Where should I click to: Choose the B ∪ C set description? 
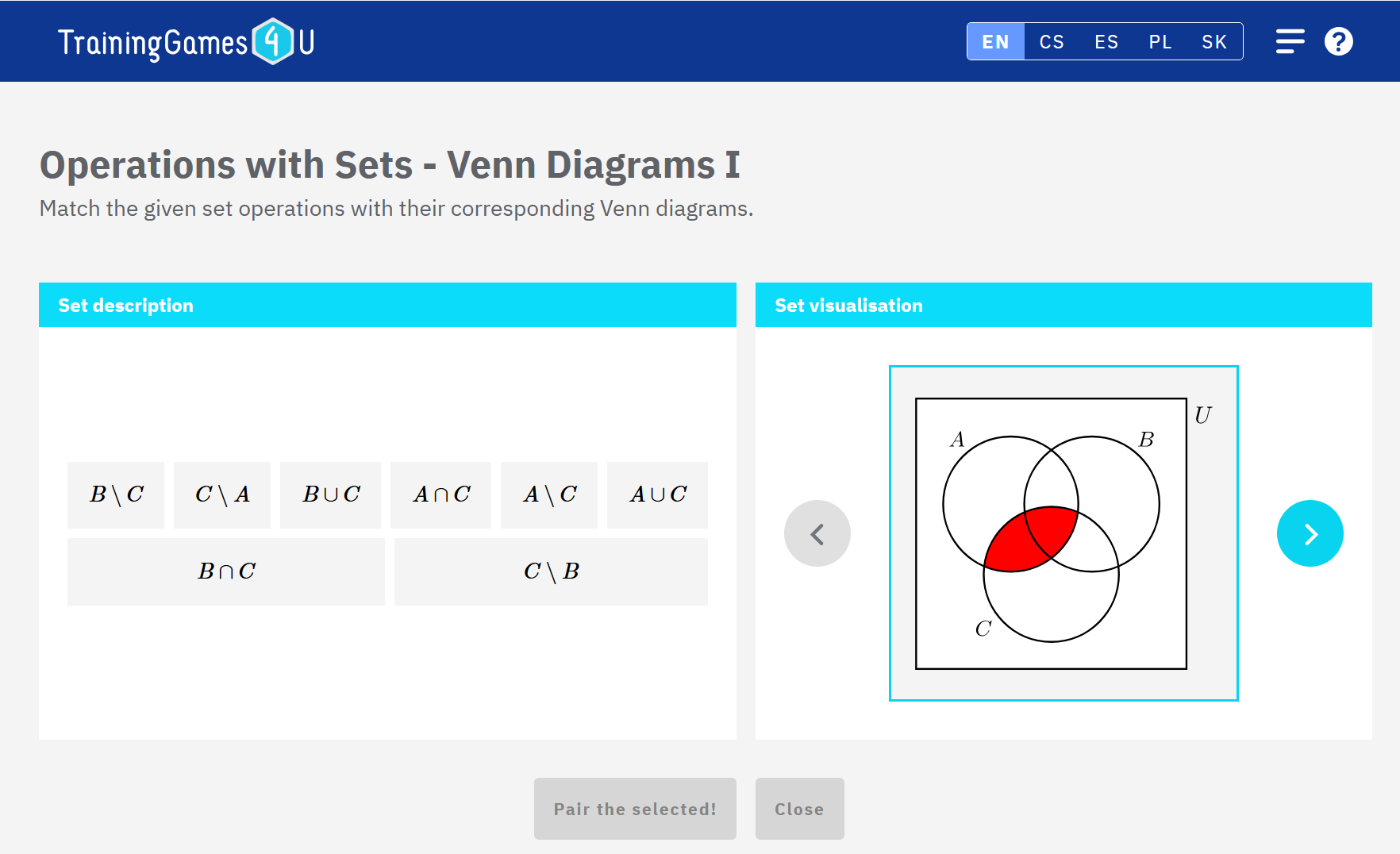pyautogui.click(x=330, y=494)
